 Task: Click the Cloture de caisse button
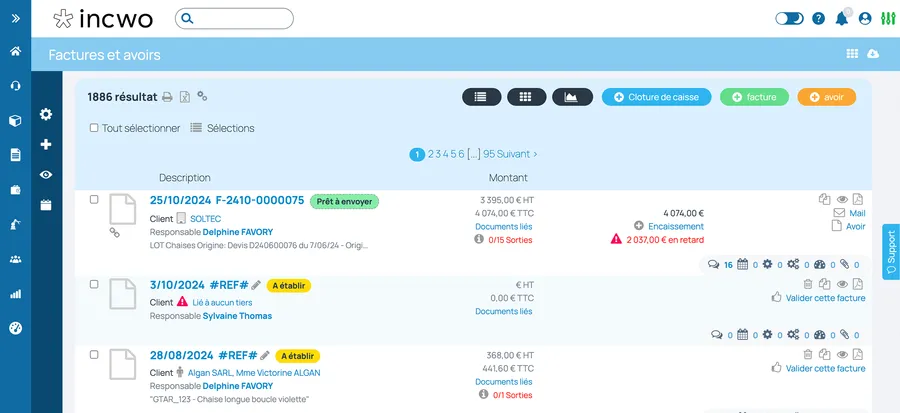pos(656,97)
